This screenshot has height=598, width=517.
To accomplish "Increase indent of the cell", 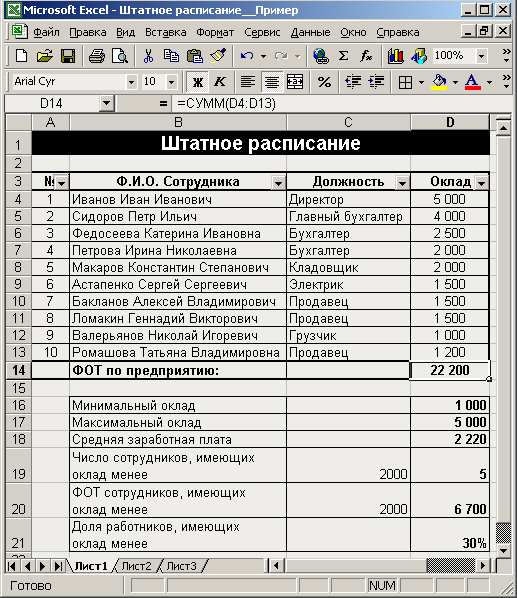I will 376,82.
